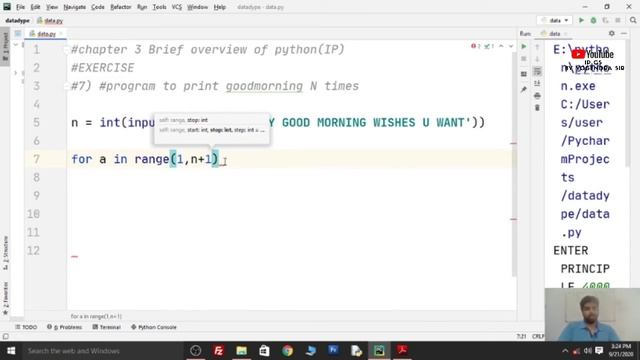The width and height of the screenshot is (640, 360).
Task: Select the data tab in Run panel
Action: click(x=554, y=33)
